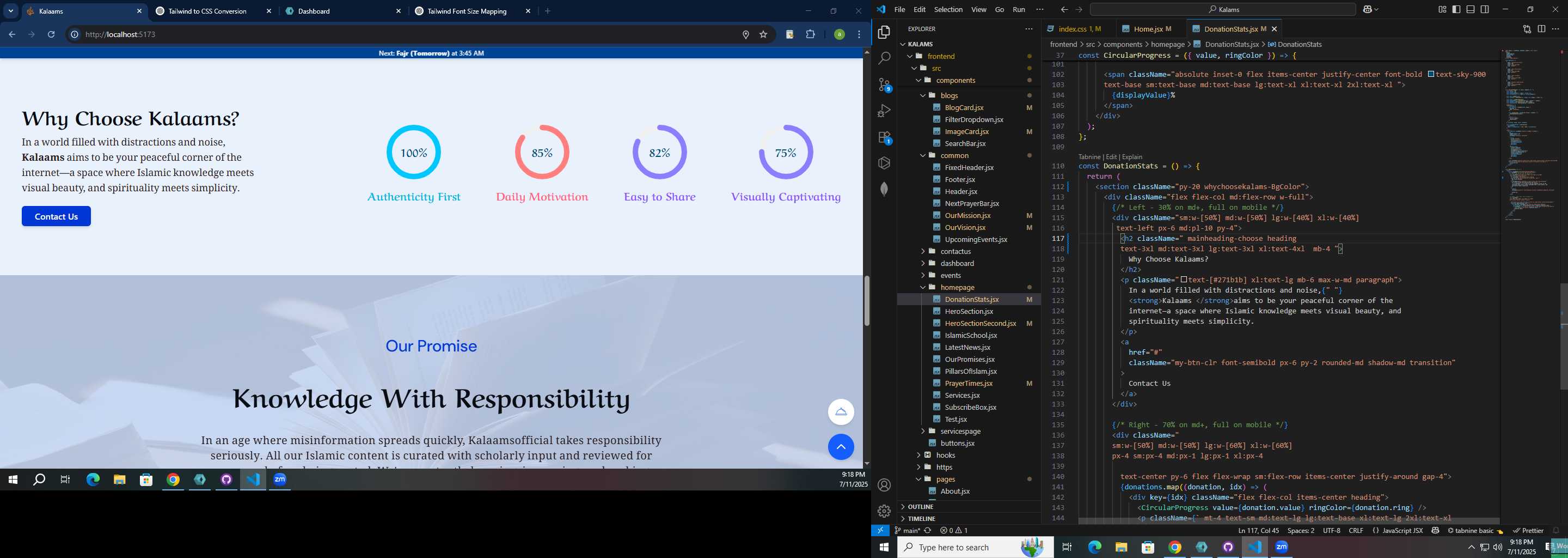Open Explorer Views and More Actions ellipsis
Screen dimensions: 1568x558
(x=1028, y=29)
